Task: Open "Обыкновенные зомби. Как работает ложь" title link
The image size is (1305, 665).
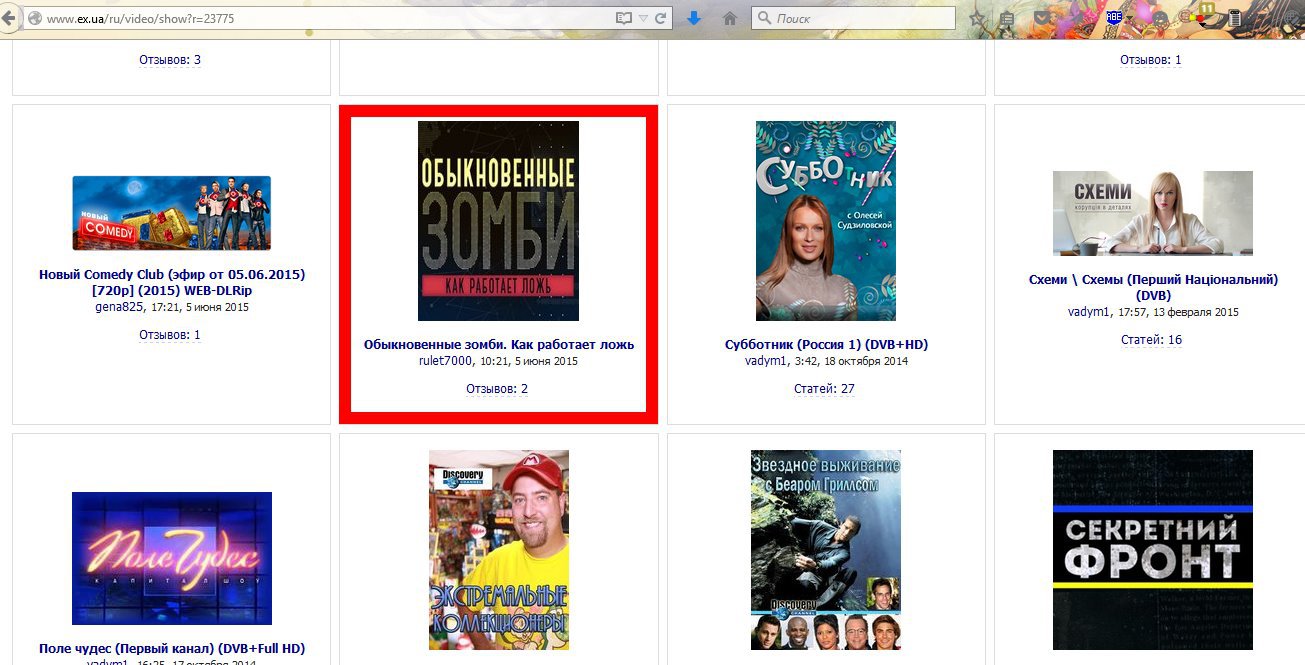Action: [498, 344]
